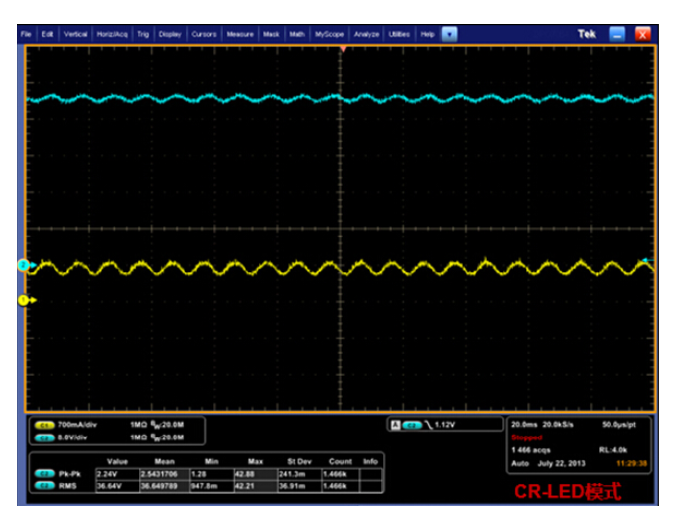Click the St Dev column header
Viewport: 686px width, 526px height.
point(300,462)
